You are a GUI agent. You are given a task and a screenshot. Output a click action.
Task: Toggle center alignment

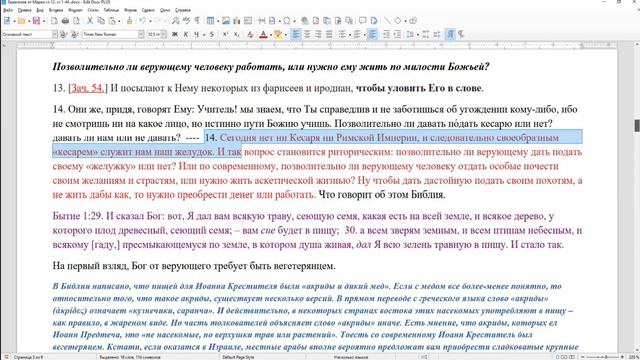tap(307, 35)
